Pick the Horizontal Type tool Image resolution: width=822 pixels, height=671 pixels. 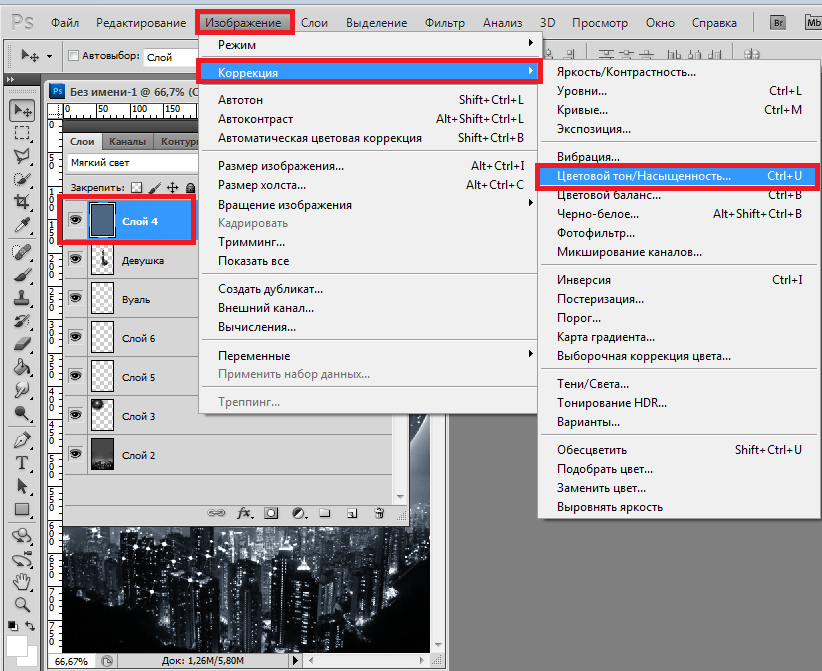click(22, 463)
